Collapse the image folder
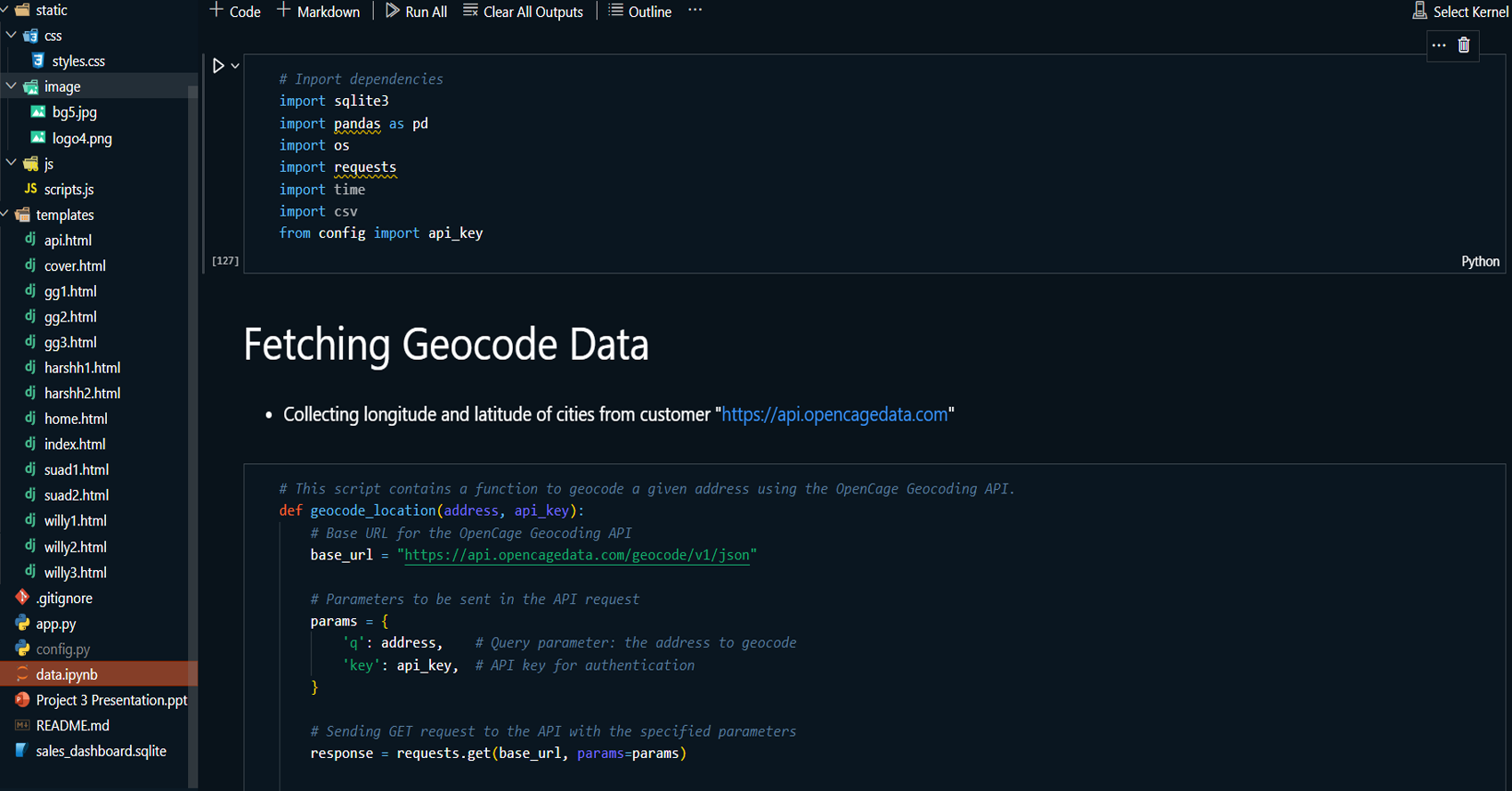The width and height of the screenshot is (1512, 791). click(x=12, y=86)
